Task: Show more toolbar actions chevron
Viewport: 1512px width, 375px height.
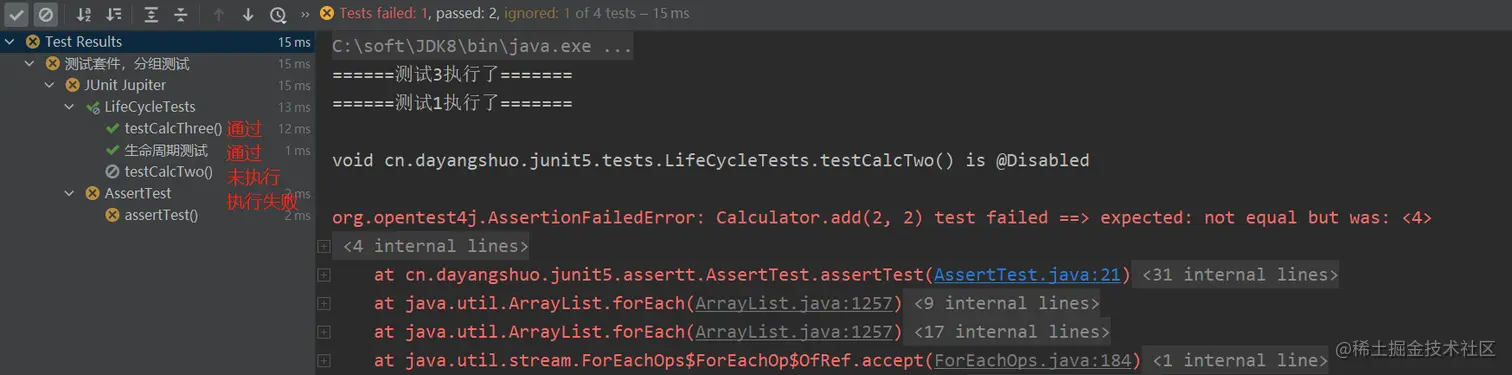Action: pyautogui.click(x=304, y=14)
